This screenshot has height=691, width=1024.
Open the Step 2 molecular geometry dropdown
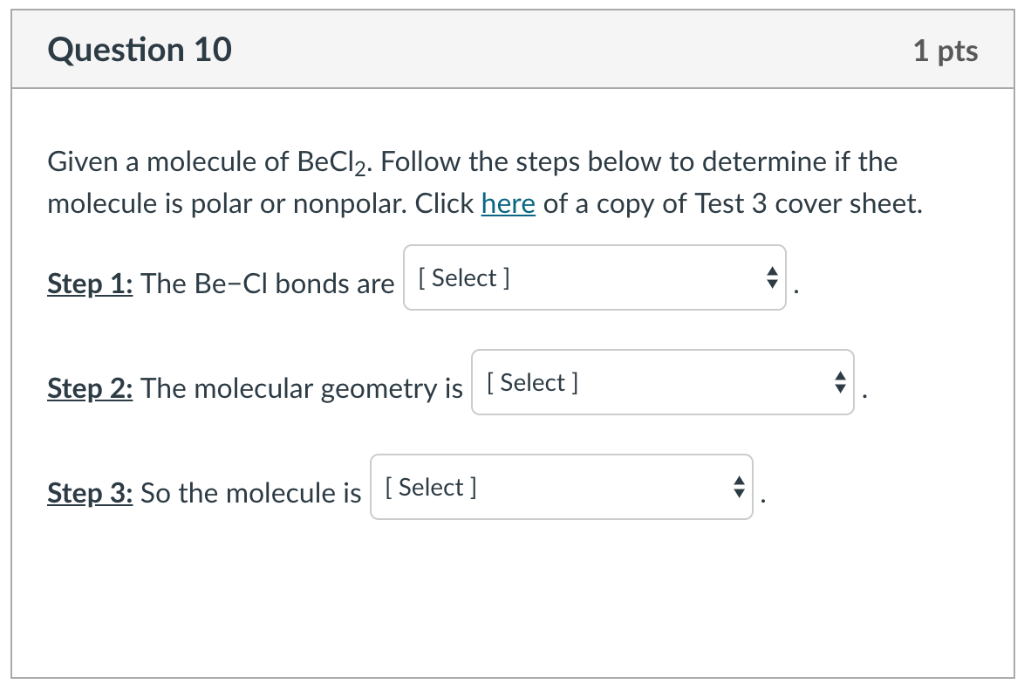point(663,382)
